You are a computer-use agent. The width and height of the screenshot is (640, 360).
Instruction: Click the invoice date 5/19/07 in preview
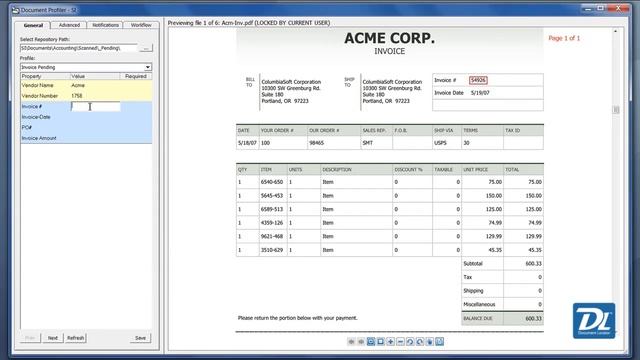[480, 93]
